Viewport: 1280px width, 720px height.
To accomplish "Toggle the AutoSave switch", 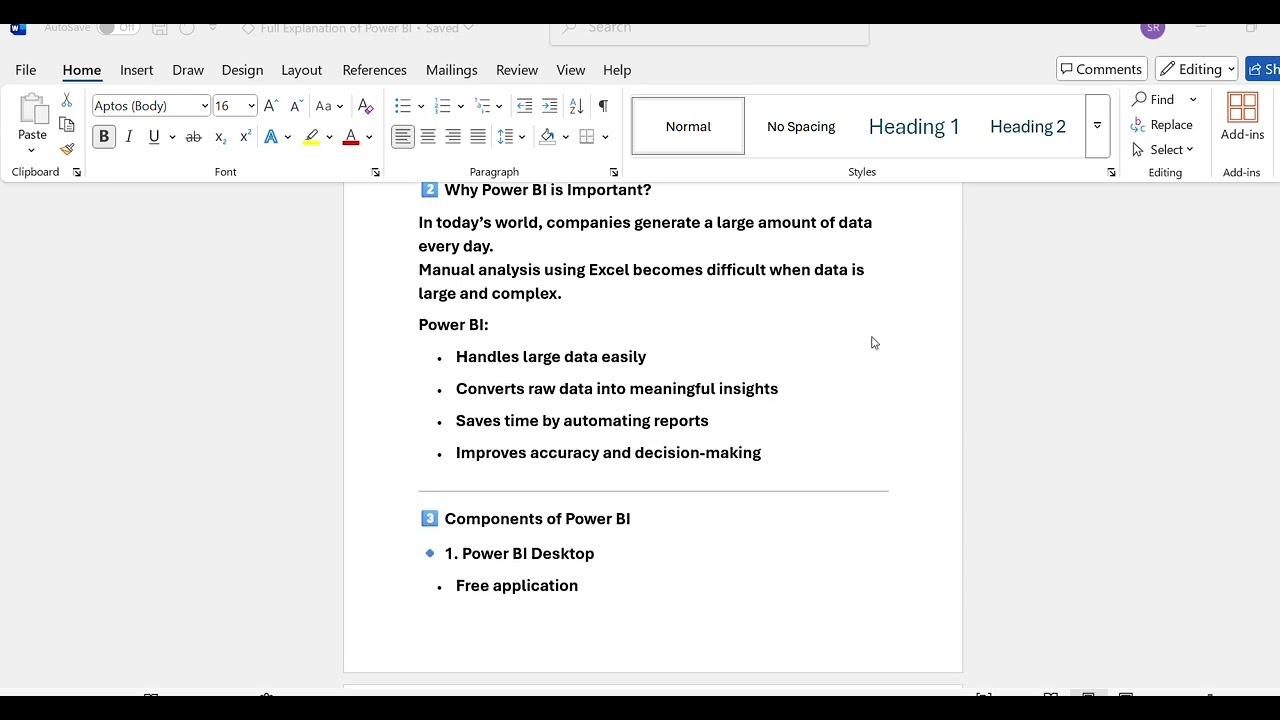I will [118, 27].
